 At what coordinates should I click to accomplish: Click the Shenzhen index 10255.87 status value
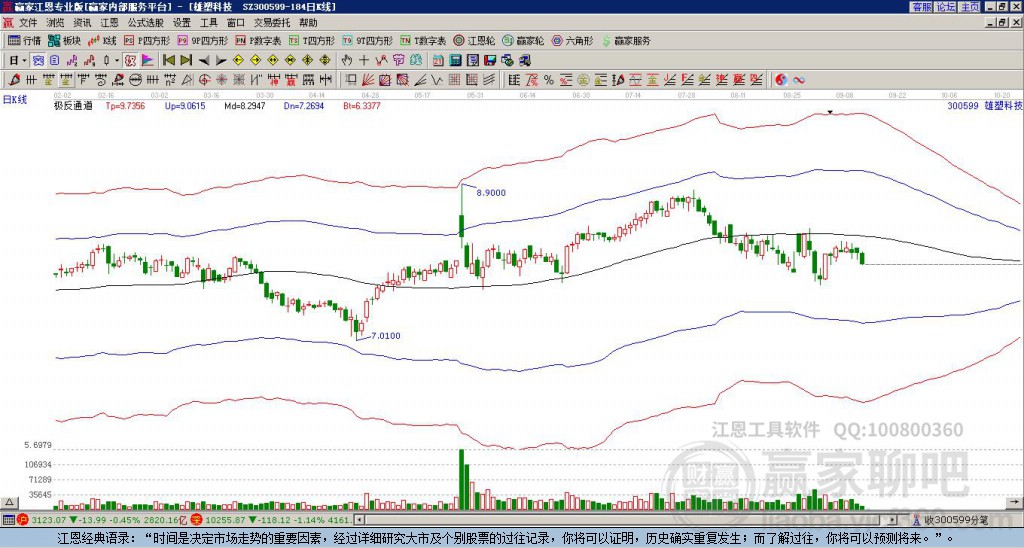coord(227,520)
